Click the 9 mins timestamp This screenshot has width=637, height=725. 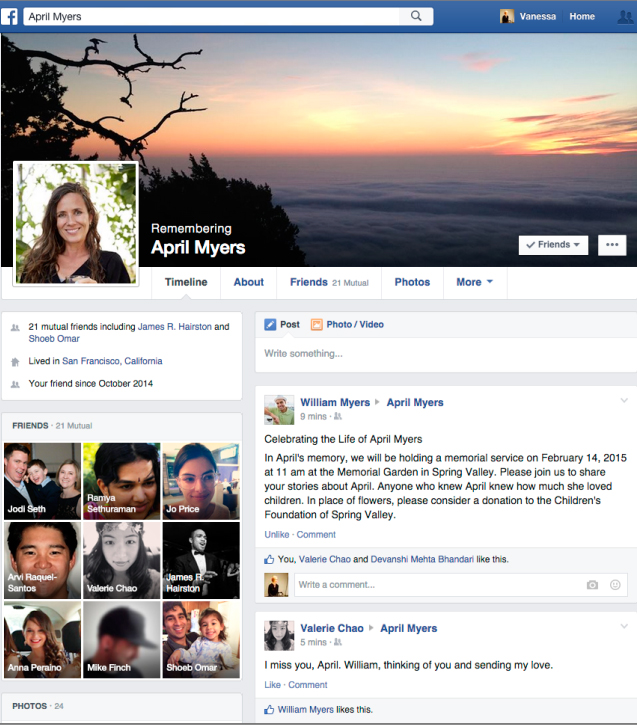(313, 416)
